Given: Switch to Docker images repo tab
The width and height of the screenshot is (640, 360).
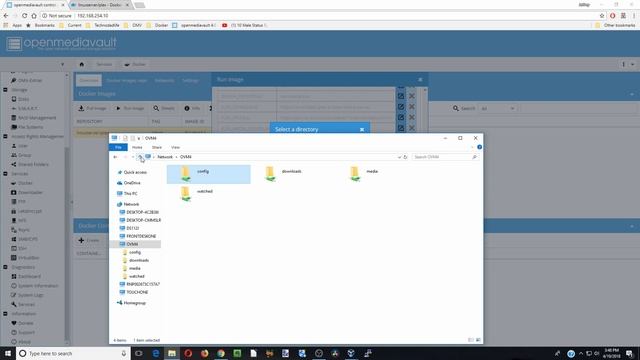Looking at the screenshot, I should [x=127, y=81].
